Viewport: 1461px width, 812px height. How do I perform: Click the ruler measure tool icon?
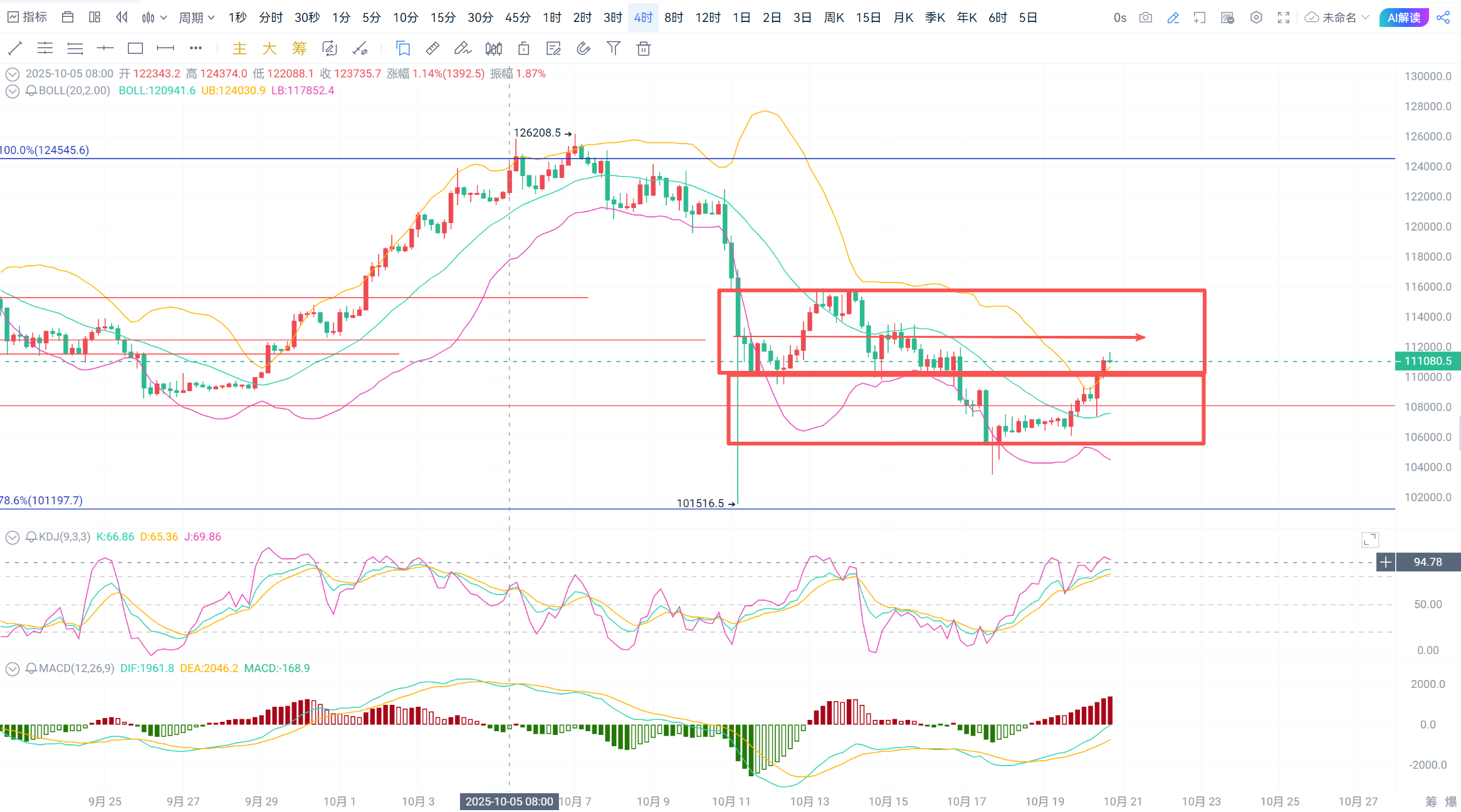pos(432,48)
